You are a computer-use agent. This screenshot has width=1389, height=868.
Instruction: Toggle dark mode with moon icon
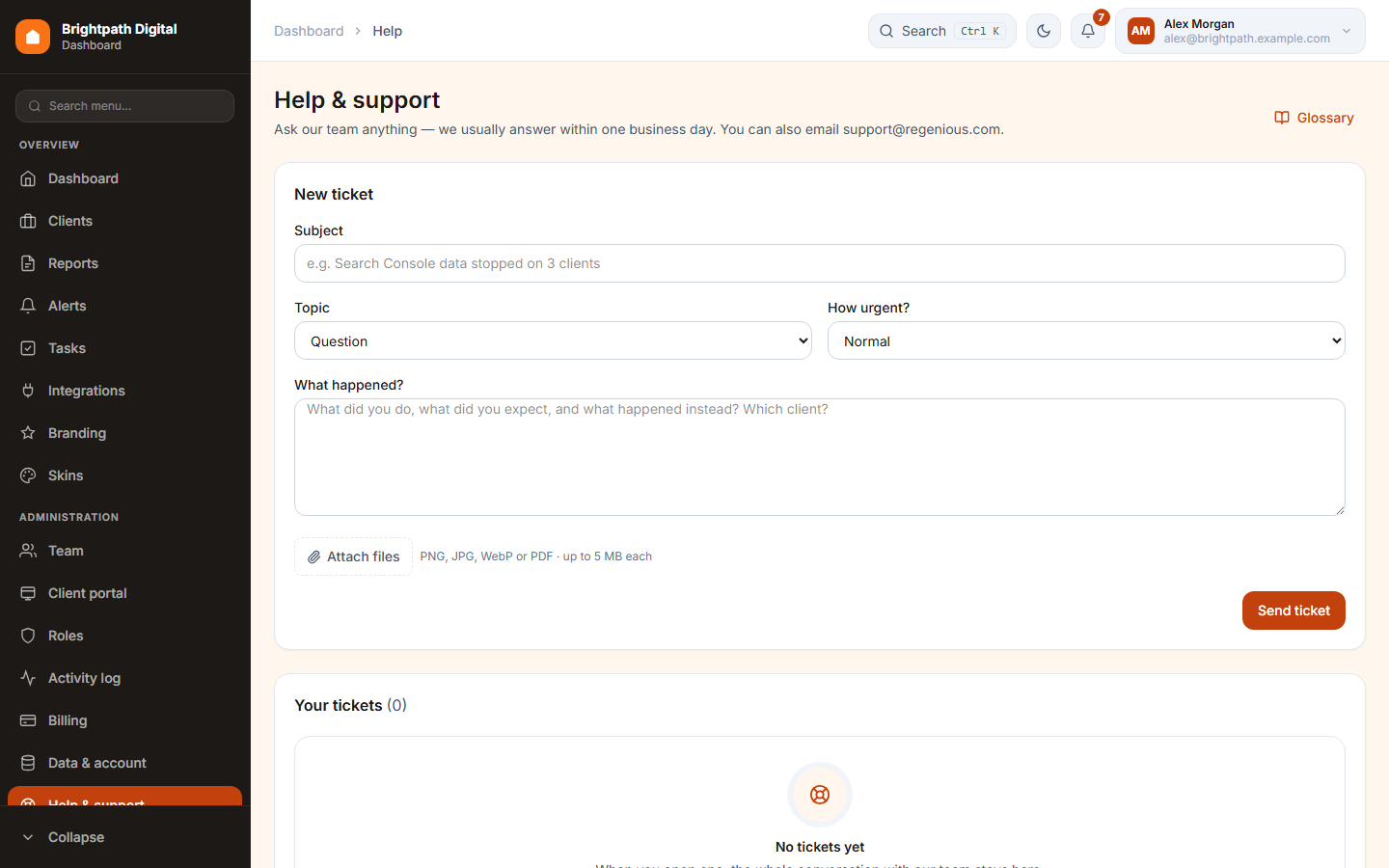pos(1044,31)
